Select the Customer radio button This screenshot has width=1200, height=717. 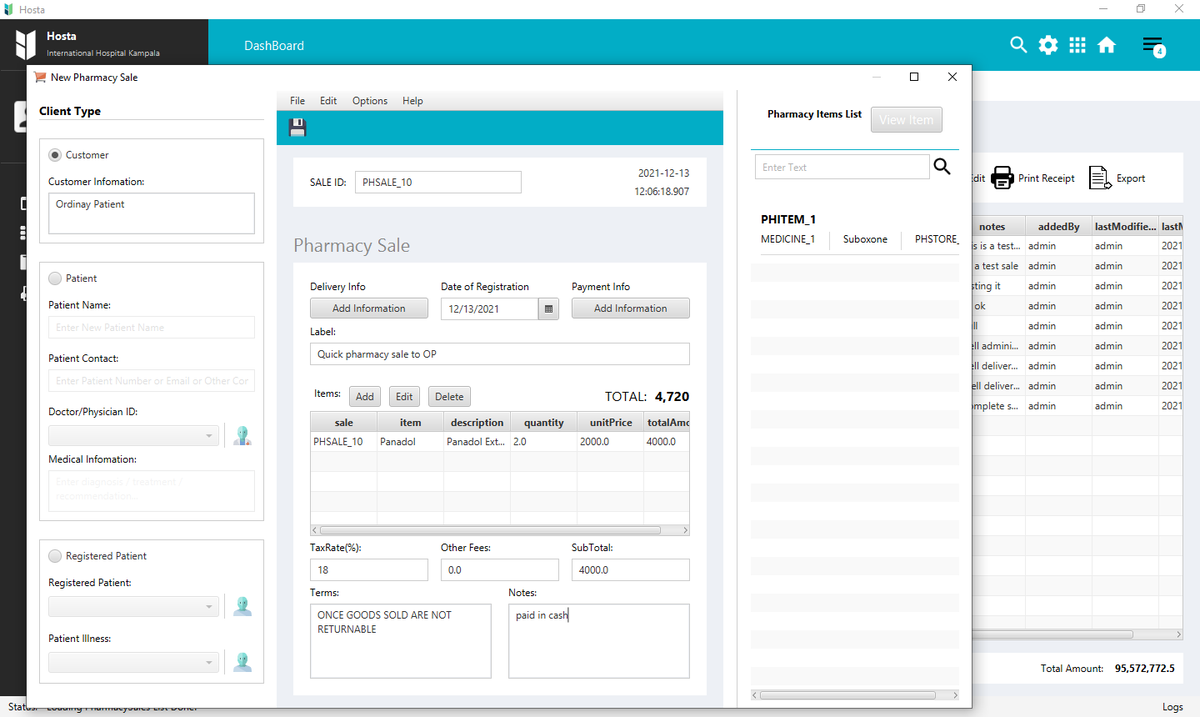(56, 155)
